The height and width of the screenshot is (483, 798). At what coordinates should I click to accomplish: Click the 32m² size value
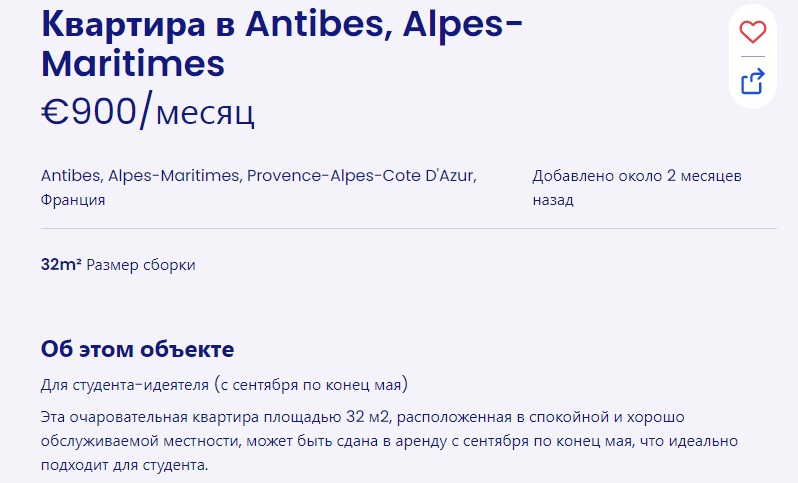[x=61, y=265]
